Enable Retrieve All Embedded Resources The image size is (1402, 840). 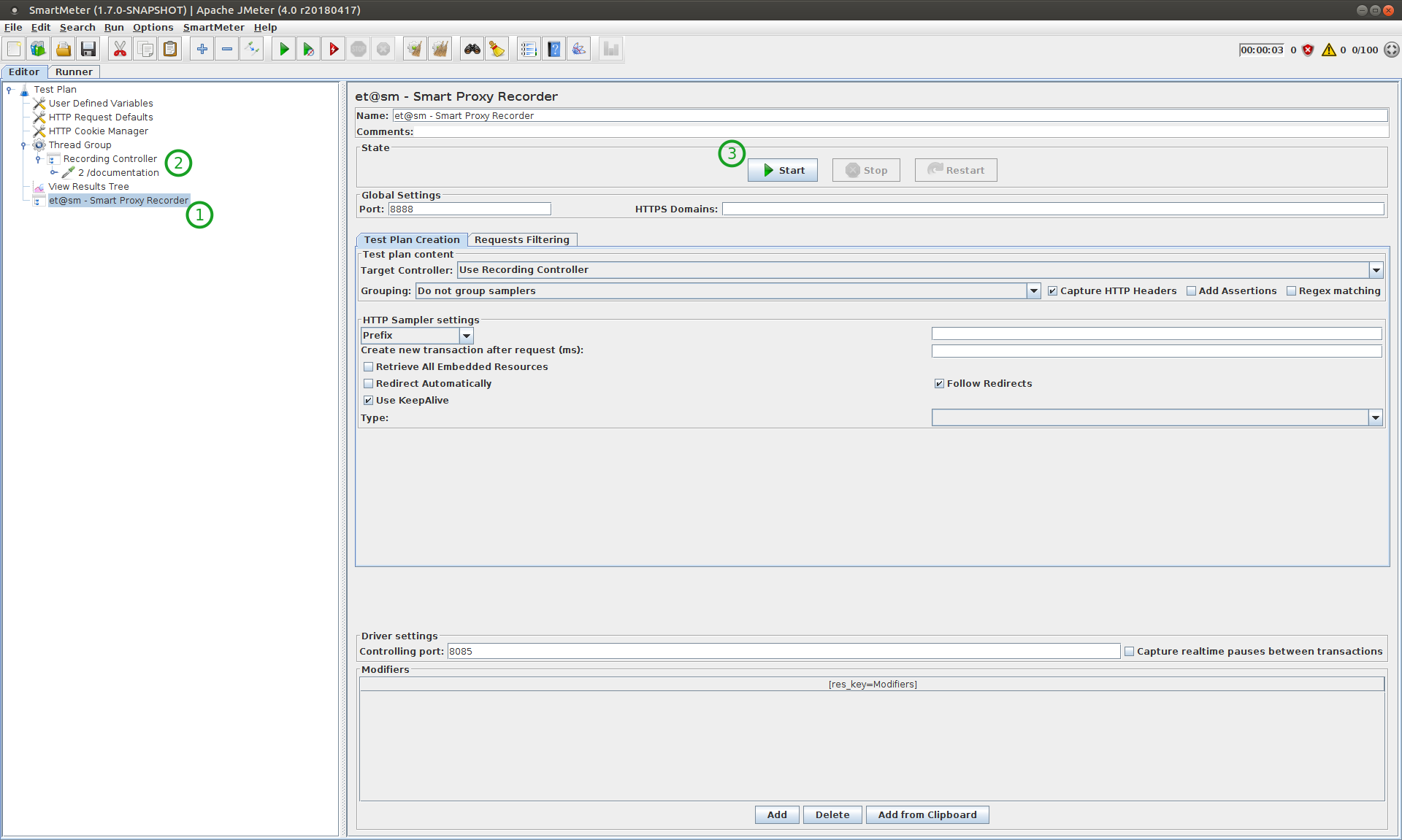[x=368, y=367]
